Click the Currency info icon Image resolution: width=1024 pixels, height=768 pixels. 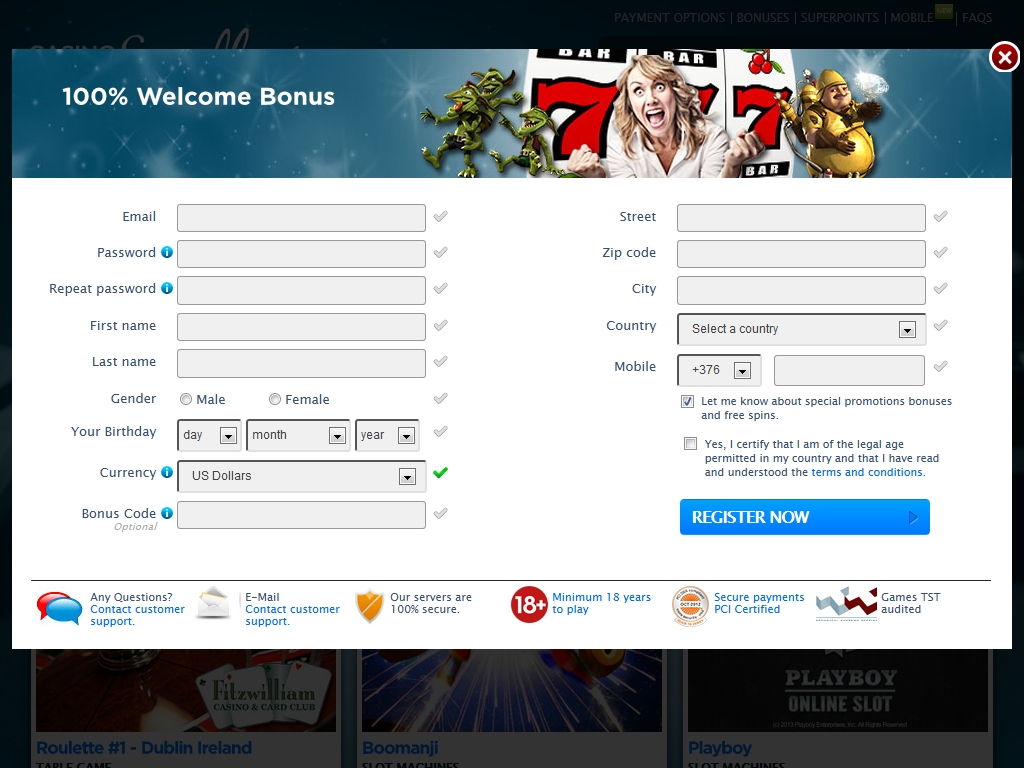(x=167, y=473)
